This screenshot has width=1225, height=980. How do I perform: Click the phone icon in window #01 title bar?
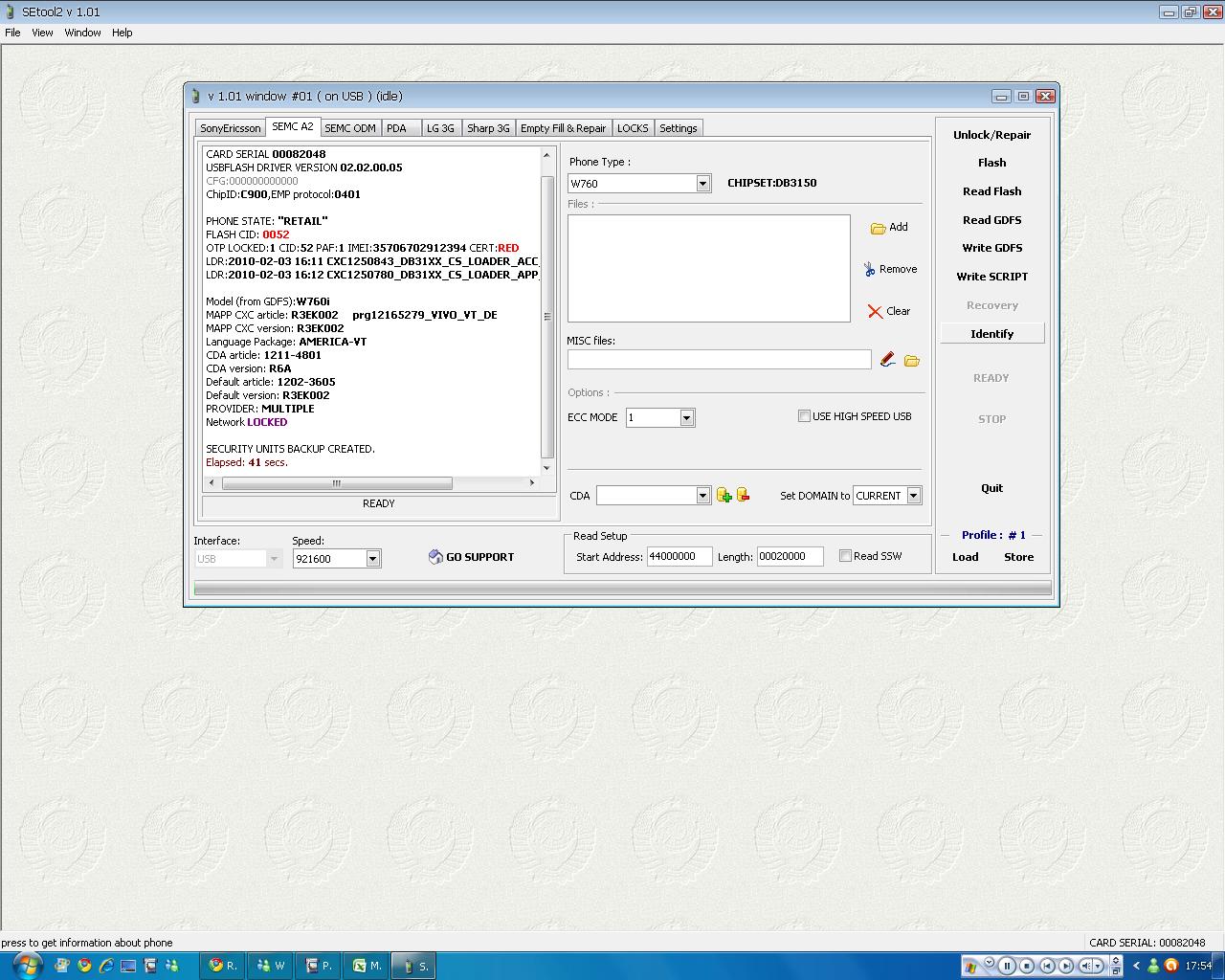click(x=196, y=96)
